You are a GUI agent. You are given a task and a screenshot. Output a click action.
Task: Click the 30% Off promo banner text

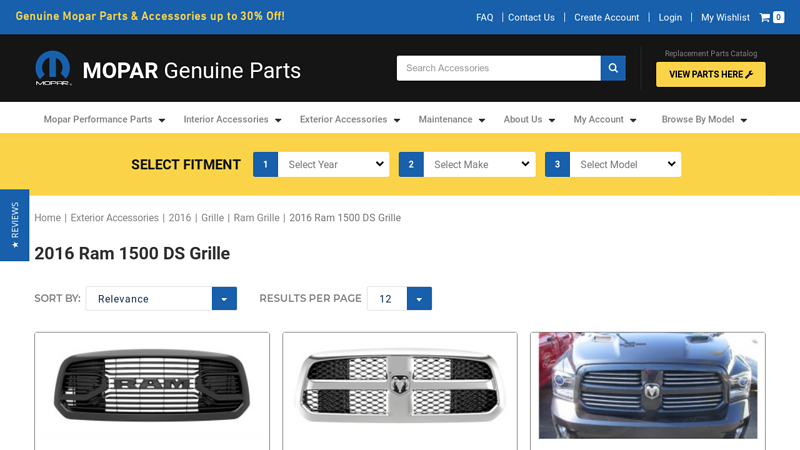click(150, 16)
